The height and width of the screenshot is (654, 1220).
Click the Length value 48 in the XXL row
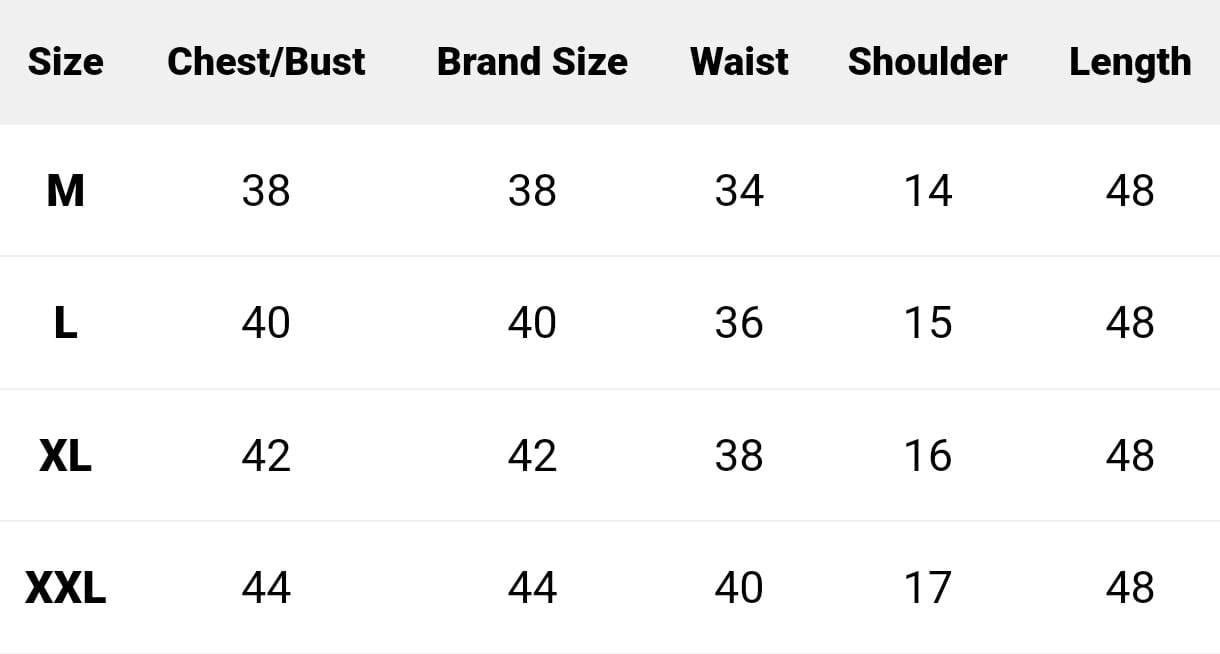[1130, 588]
